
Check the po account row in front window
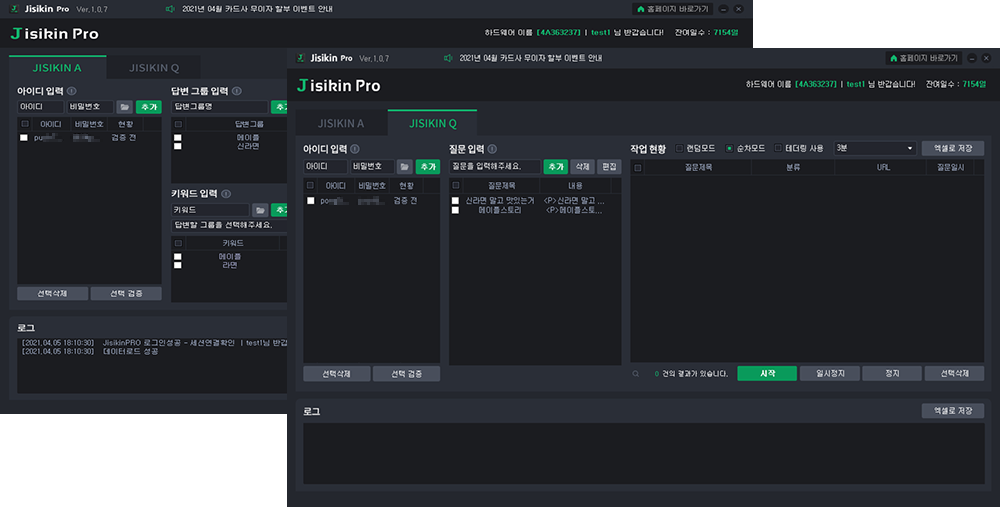[311, 201]
